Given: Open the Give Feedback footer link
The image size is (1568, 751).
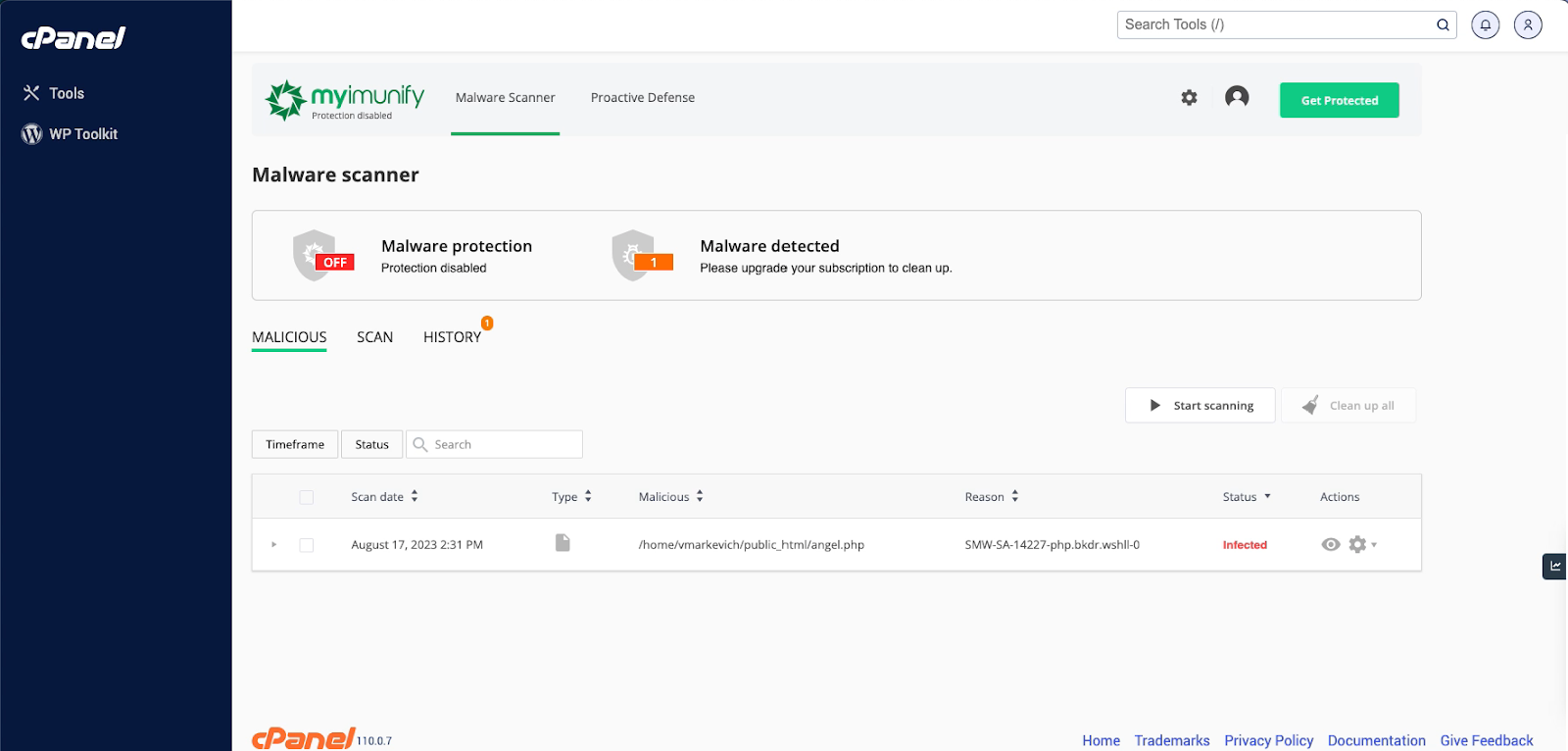Looking at the screenshot, I should coord(1486,740).
